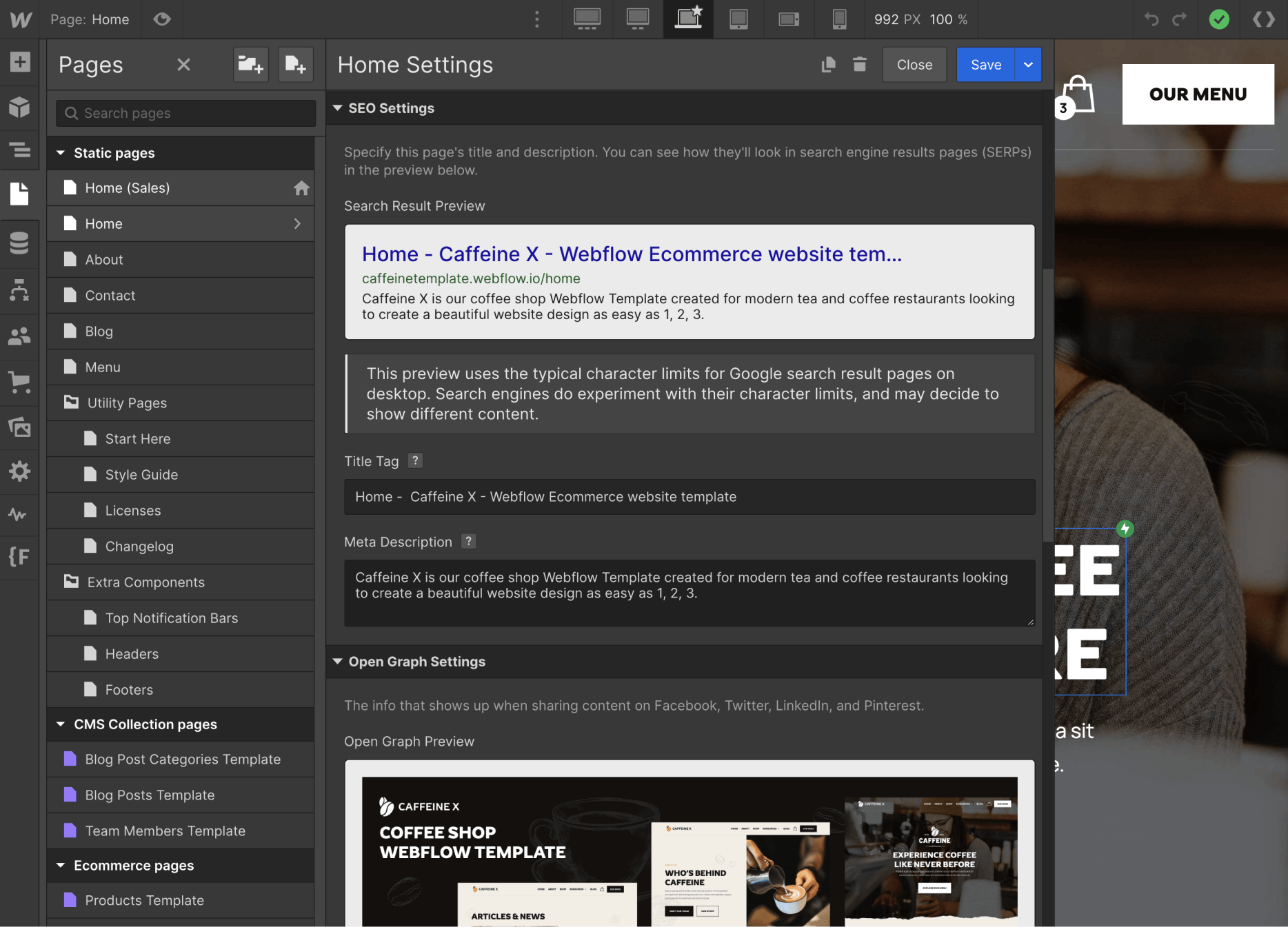1288x927 pixels.
Task: Switch to the tablet breakpoint
Action: coord(738,19)
